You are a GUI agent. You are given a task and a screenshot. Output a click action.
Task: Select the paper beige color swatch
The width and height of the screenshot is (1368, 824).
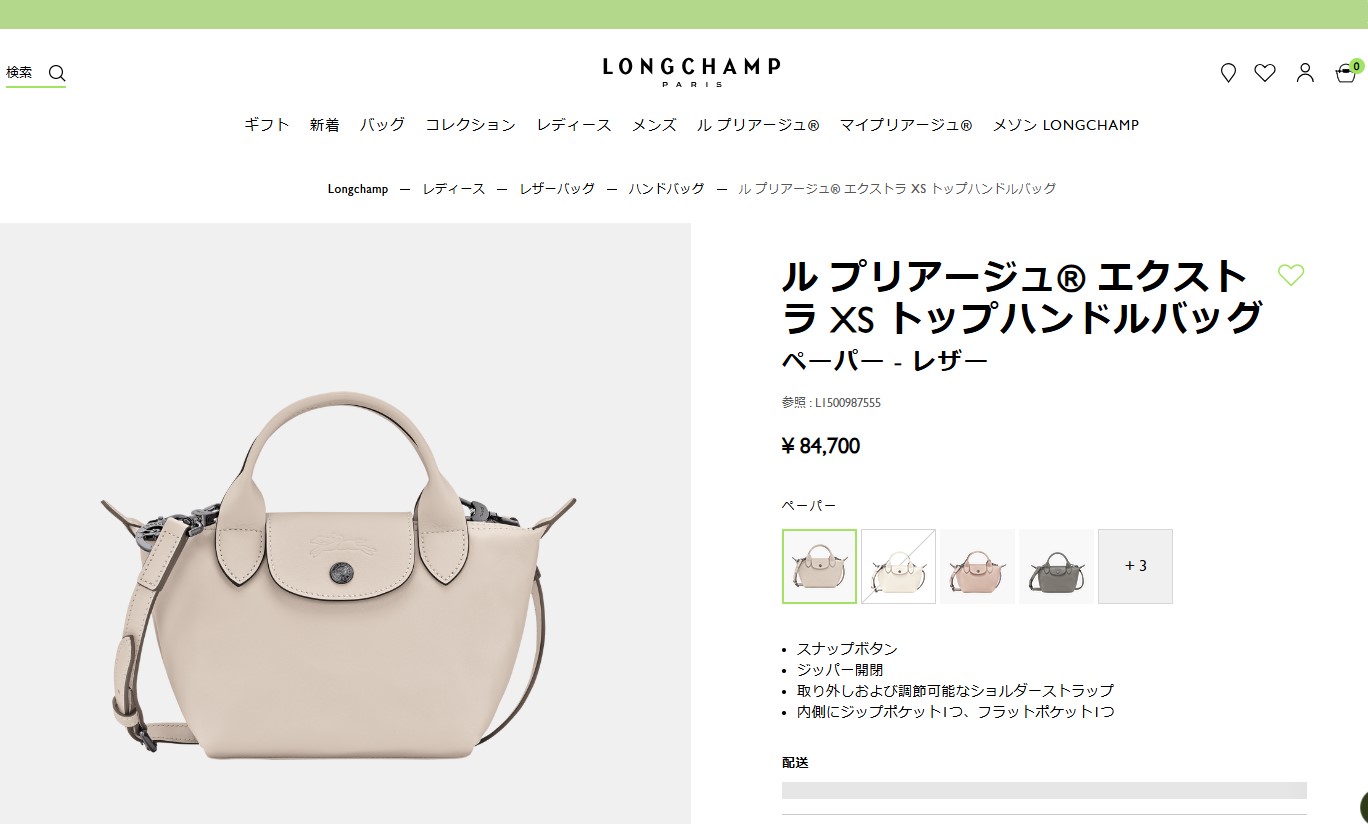click(x=819, y=566)
